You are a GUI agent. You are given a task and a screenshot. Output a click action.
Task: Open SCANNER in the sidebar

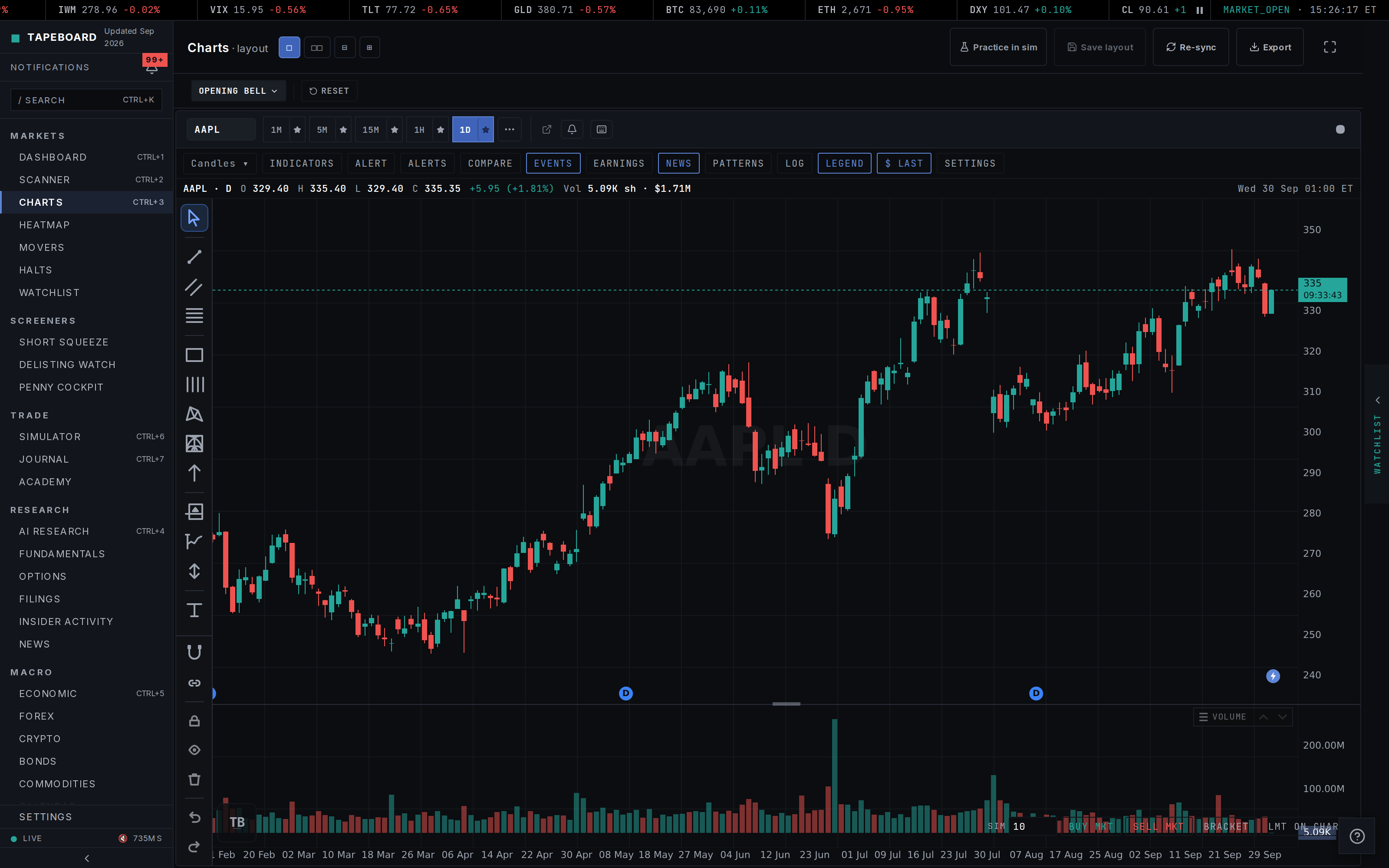[x=87, y=180]
